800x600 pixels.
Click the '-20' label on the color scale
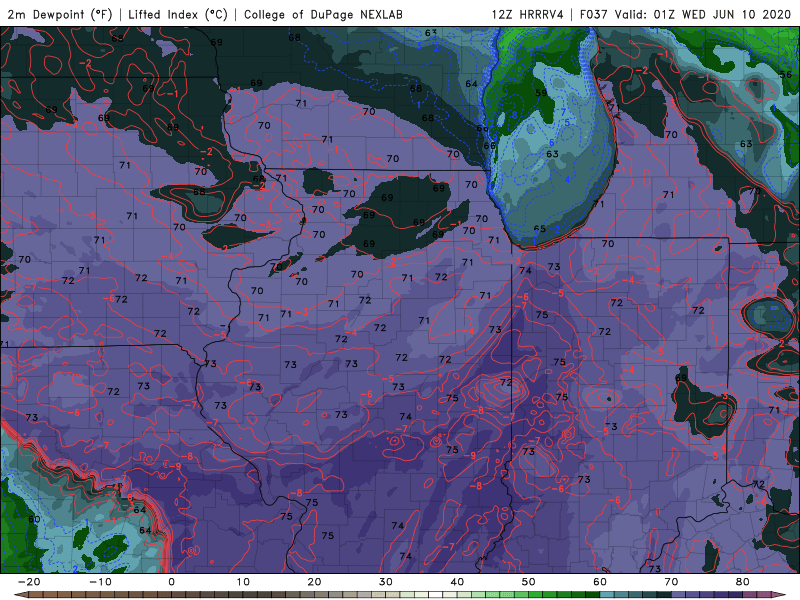(x=29, y=582)
